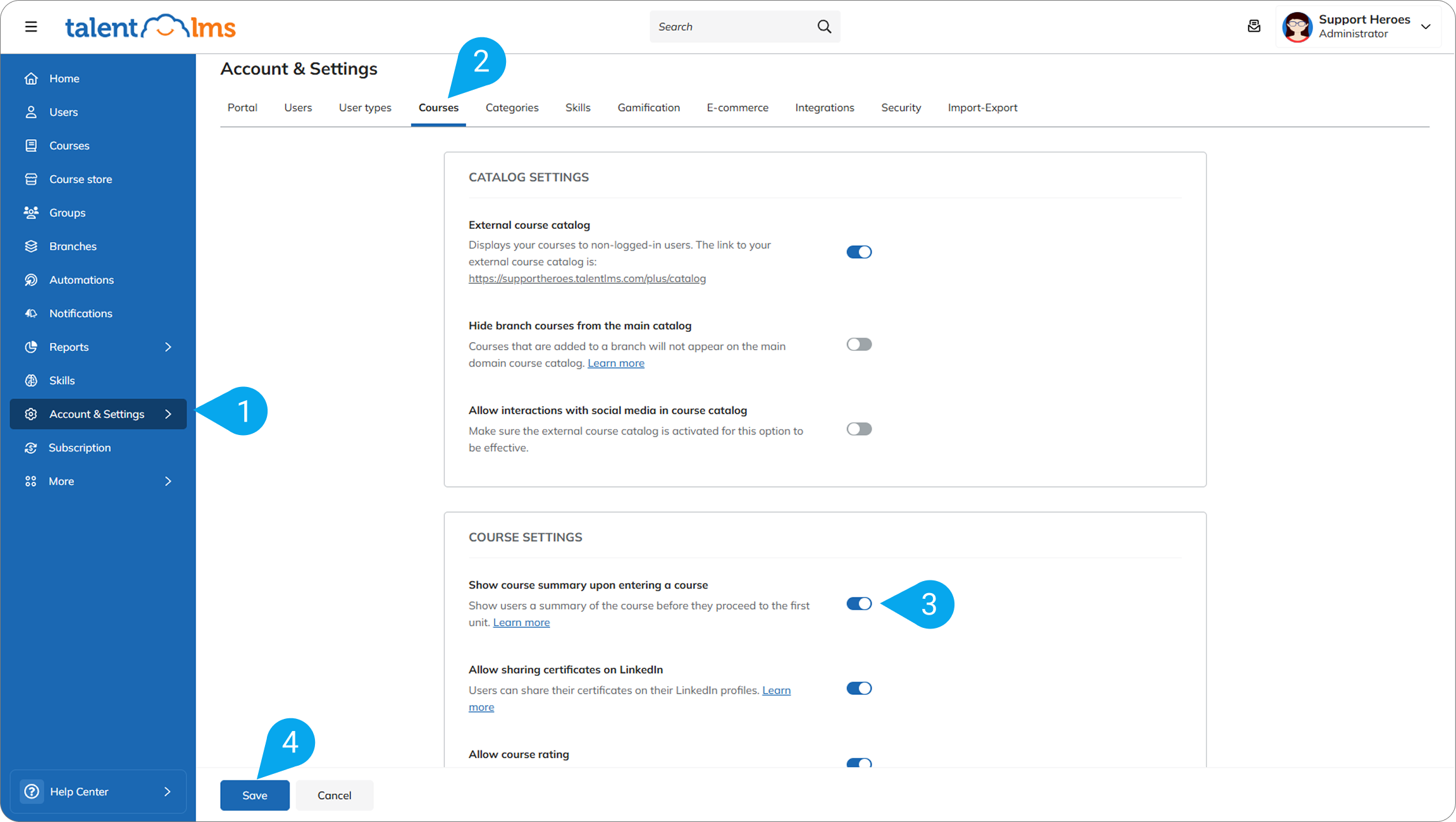The image size is (1456, 822).
Task: Click the Branches layers icon
Action: pyautogui.click(x=31, y=246)
